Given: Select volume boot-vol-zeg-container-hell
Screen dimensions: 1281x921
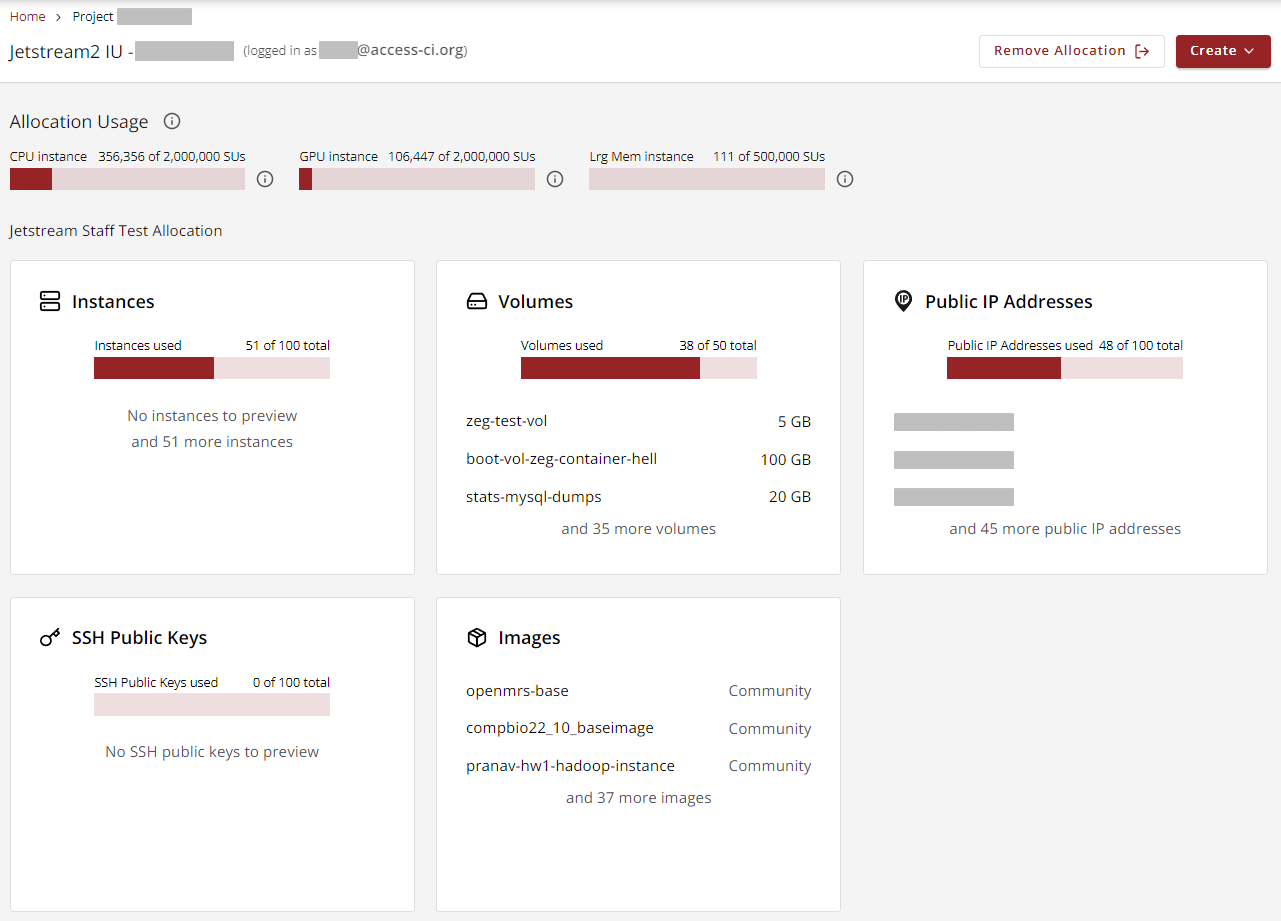Looking at the screenshot, I should pos(562,459).
